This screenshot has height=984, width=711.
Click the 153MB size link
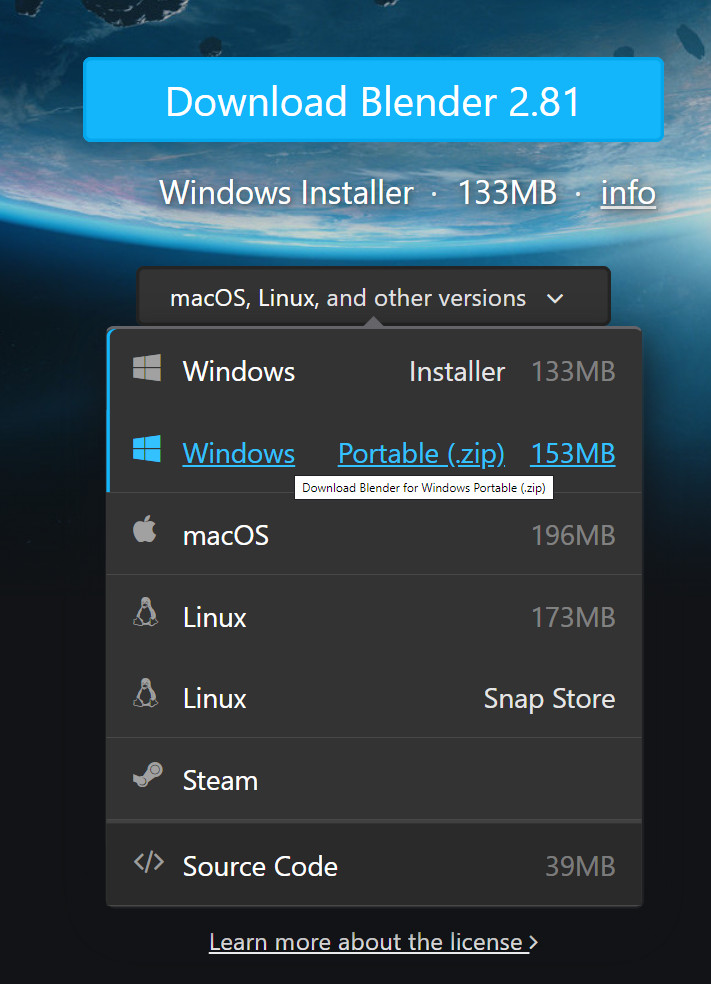coord(573,454)
